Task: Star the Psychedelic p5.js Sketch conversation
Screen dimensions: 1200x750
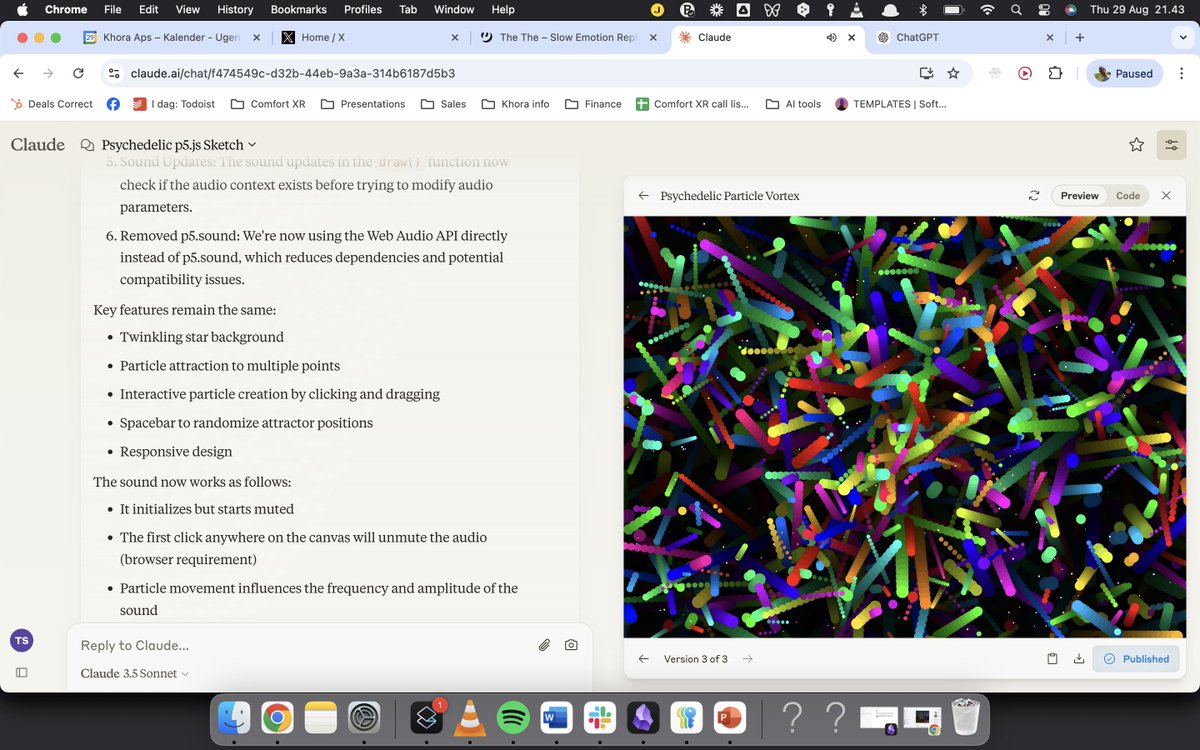Action: 1136,145
